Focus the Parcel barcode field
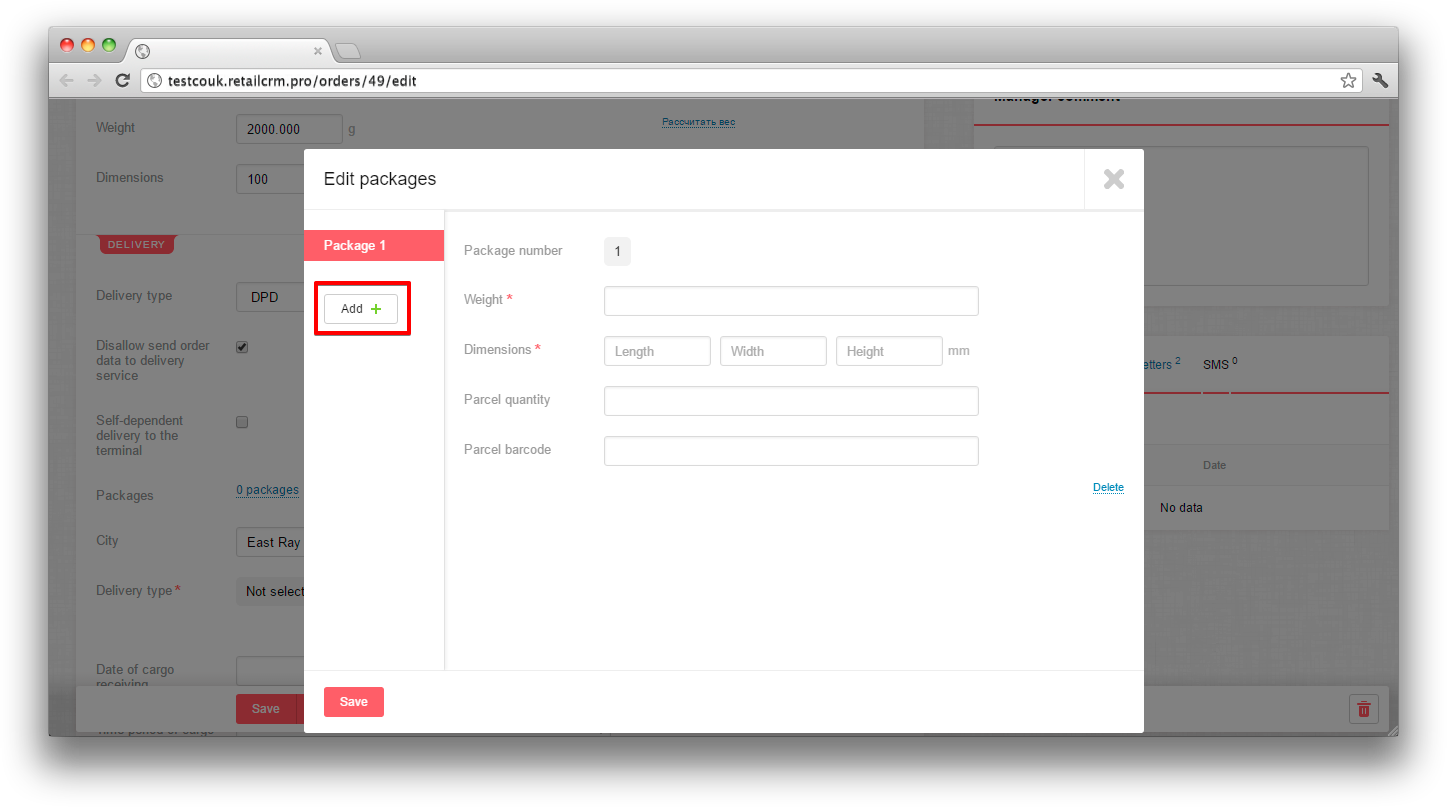 point(790,451)
